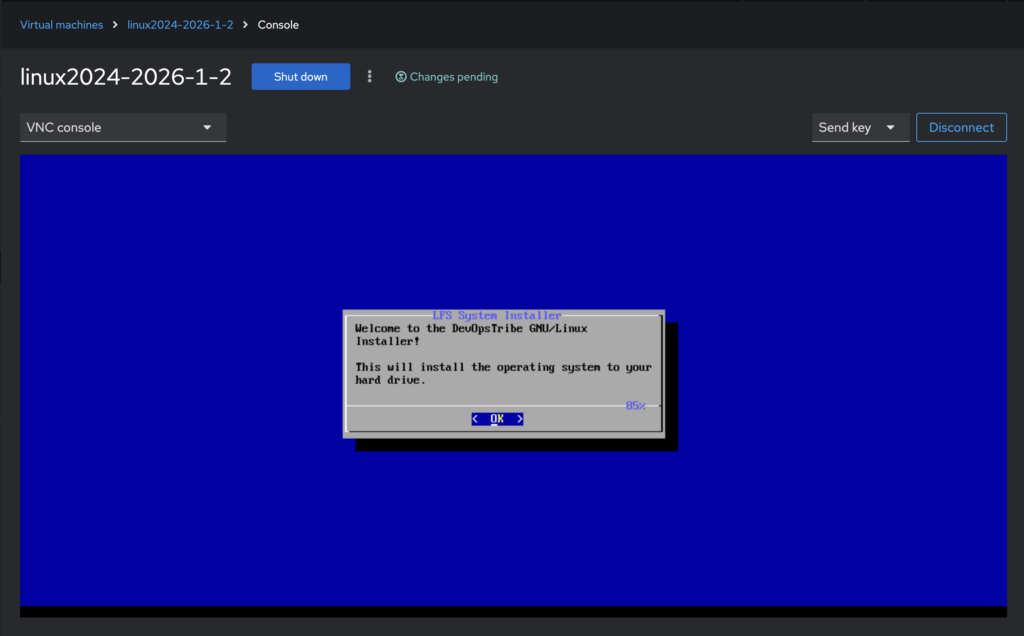
Task: Open the linux2024-2026-1-2 breadcrumb link
Action: pos(180,25)
